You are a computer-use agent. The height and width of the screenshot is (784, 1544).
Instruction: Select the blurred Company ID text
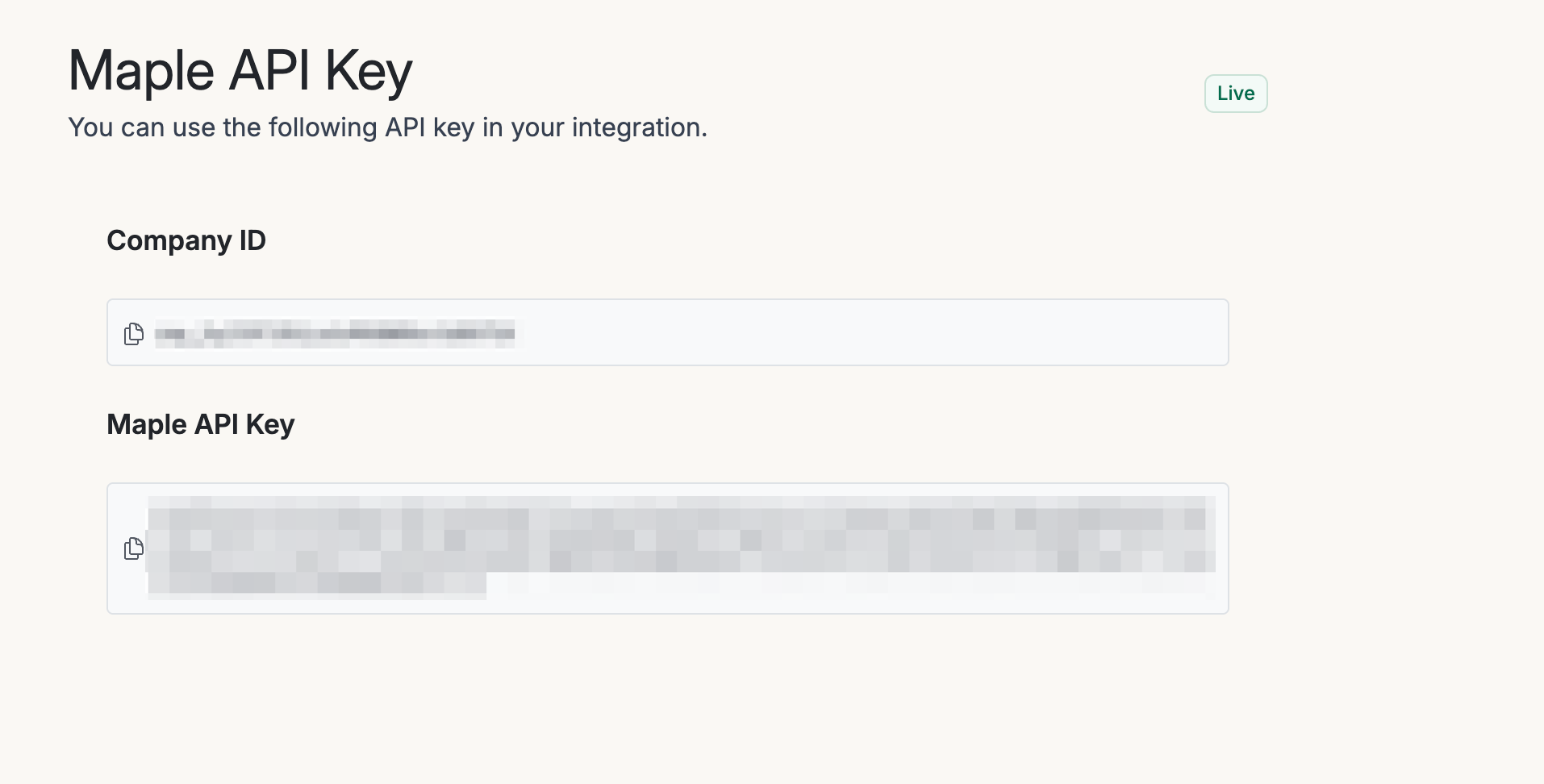click(x=335, y=333)
